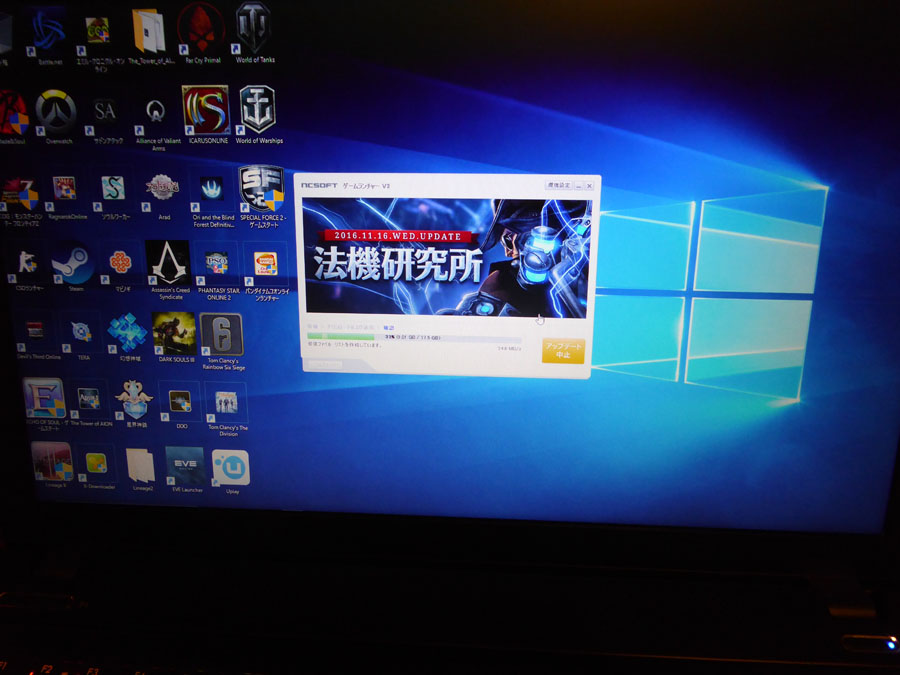Open the DARK SOULS III shortcut

(x=174, y=338)
